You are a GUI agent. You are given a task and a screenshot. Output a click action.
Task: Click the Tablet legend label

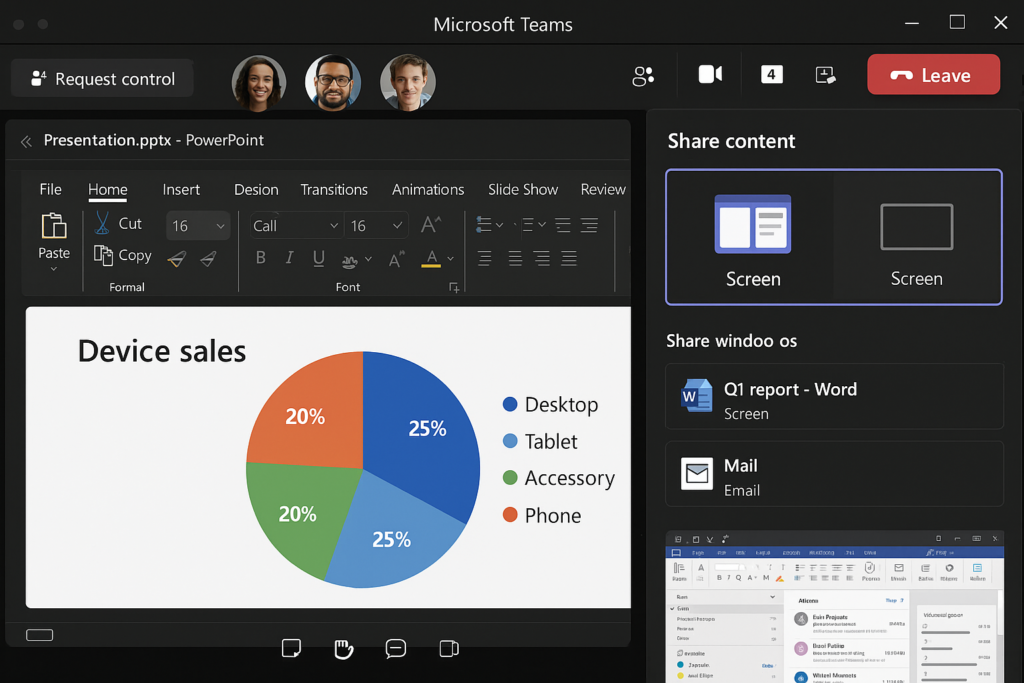click(551, 441)
